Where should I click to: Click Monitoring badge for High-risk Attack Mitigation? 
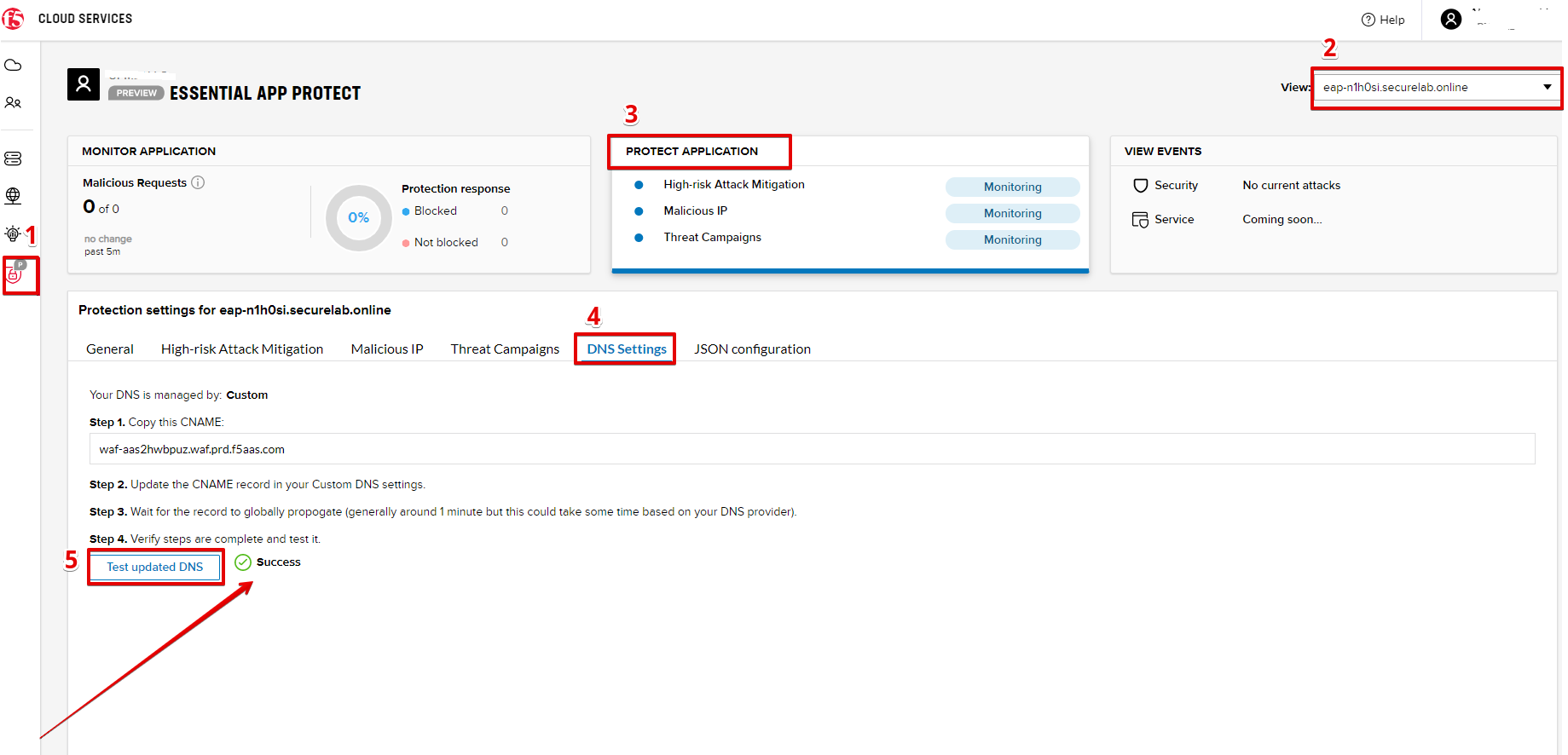click(1012, 187)
